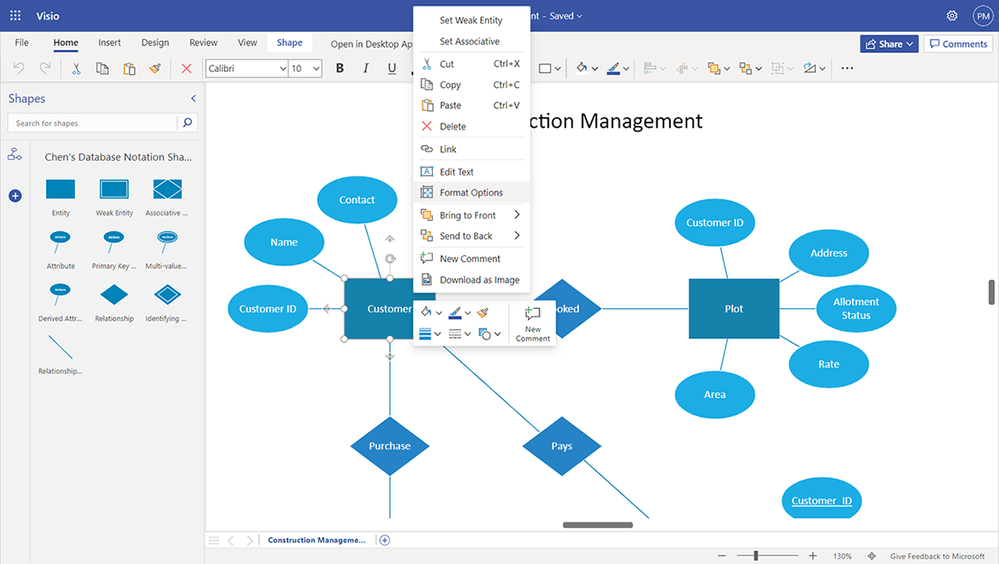The height and width of the screenshot is (564, 999).
Task: Click the Comments button
Action: pyautogui.click(x=958, y=44)
